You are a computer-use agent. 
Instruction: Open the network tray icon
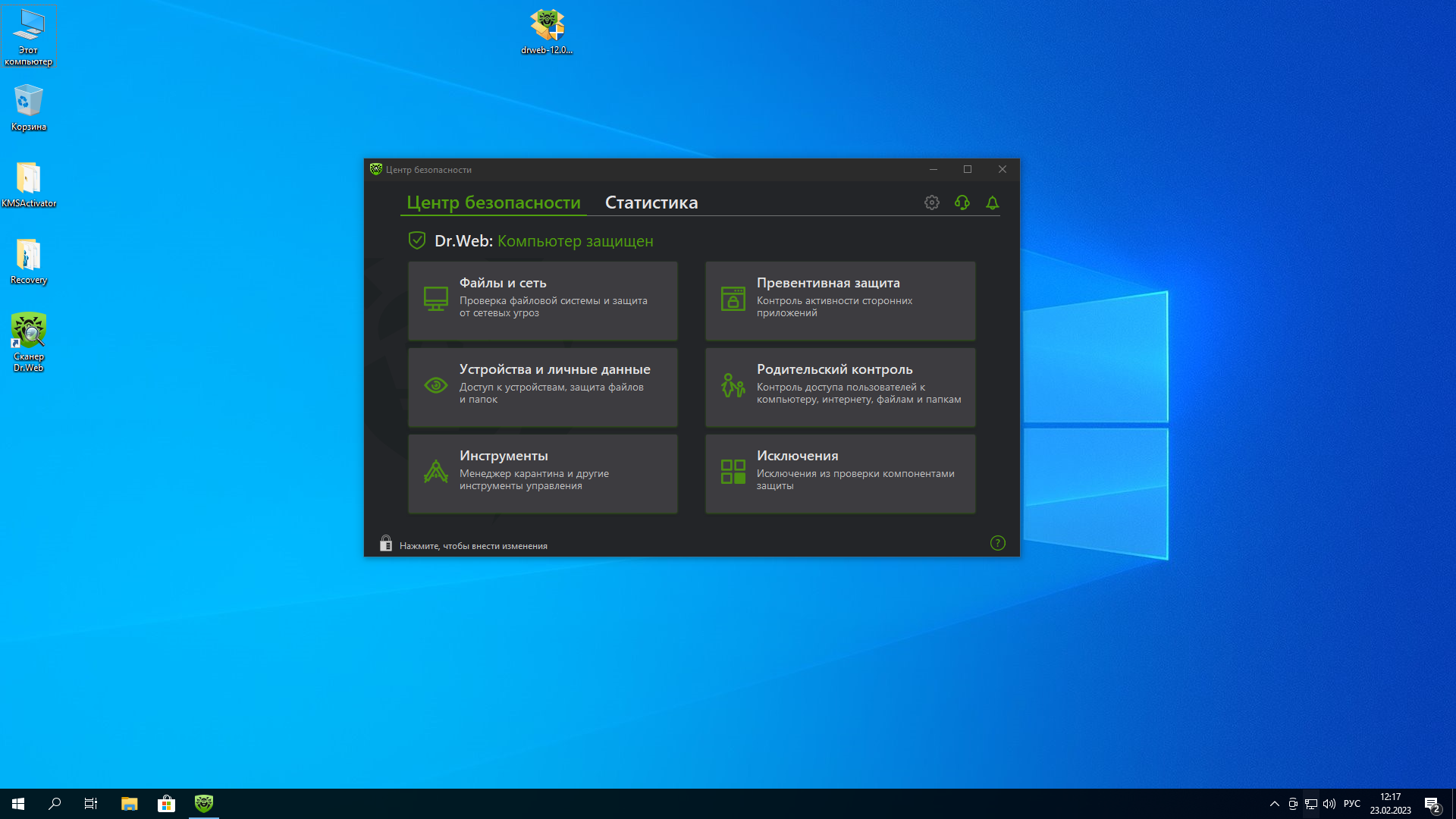(1311, 804)
